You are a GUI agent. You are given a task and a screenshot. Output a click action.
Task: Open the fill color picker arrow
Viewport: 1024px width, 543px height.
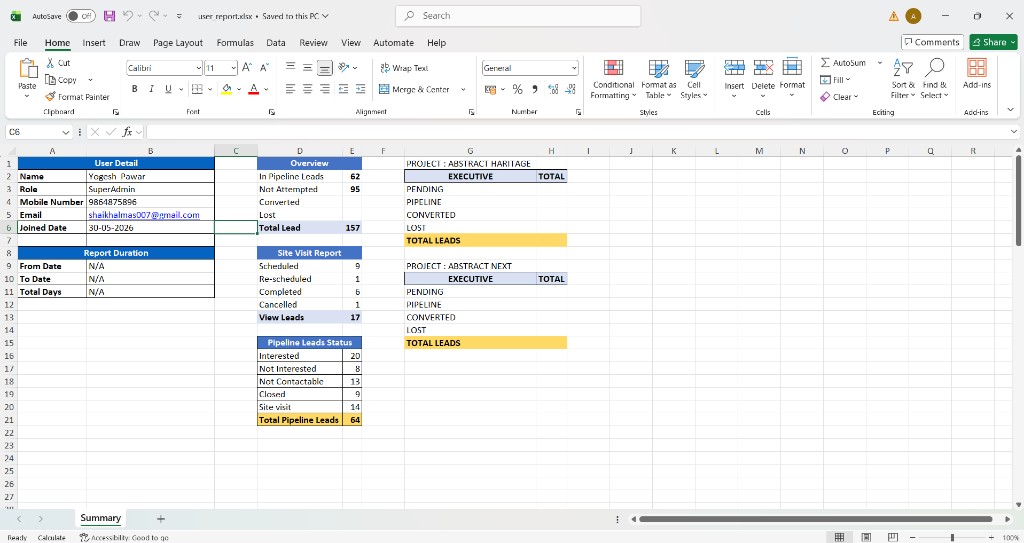click(x=239, y=90)
